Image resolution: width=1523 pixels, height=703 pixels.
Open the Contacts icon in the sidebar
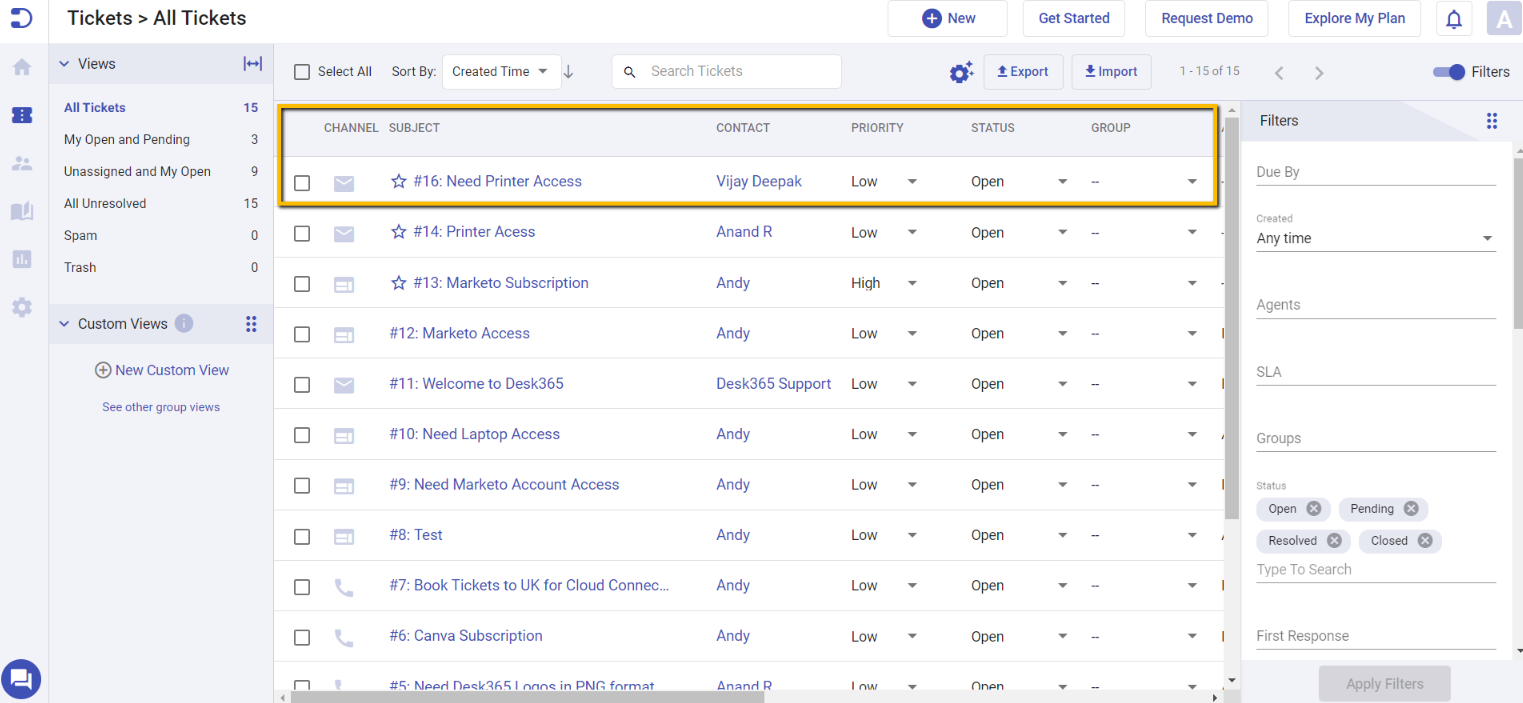pyautogui.click(x=21, y=163)
